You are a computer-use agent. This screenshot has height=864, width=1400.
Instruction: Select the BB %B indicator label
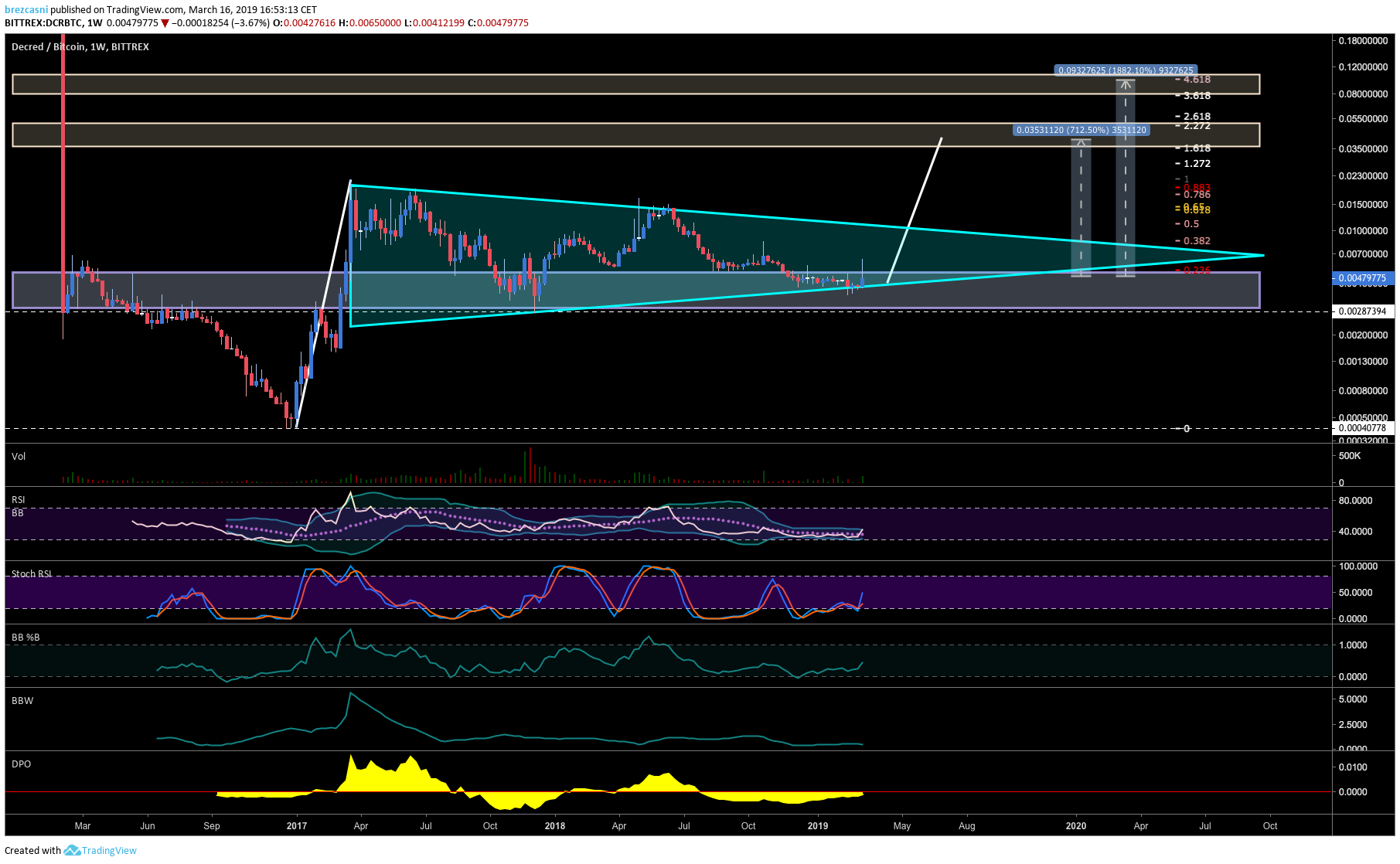(26, 638)
